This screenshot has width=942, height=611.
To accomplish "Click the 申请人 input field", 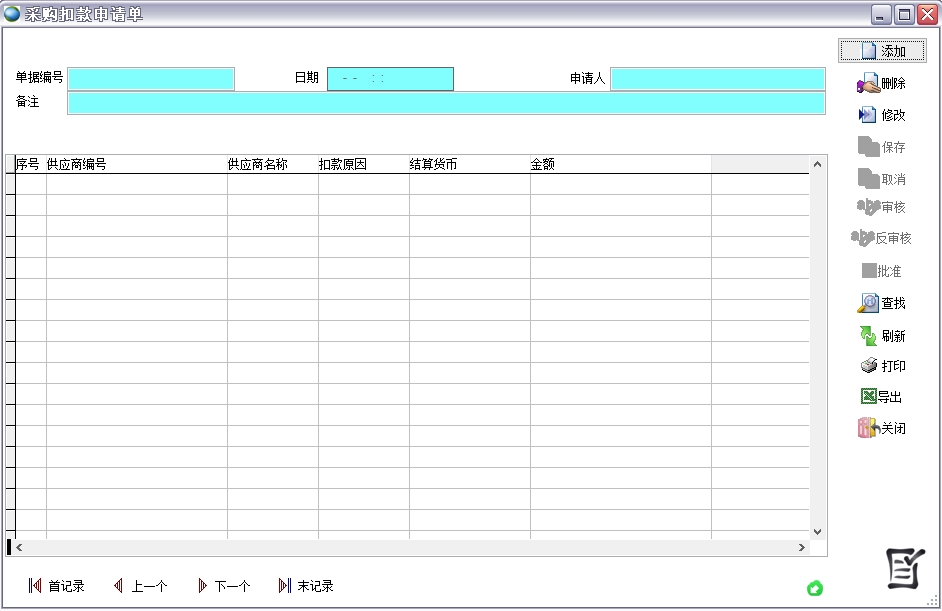I will click(x=717, y=79).
